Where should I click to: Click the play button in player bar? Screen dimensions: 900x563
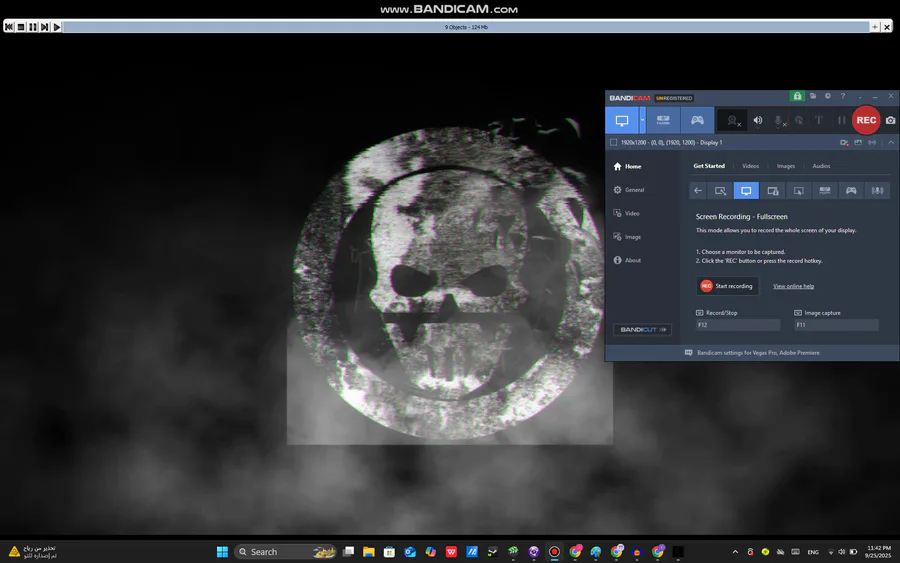tap(56, 27)
